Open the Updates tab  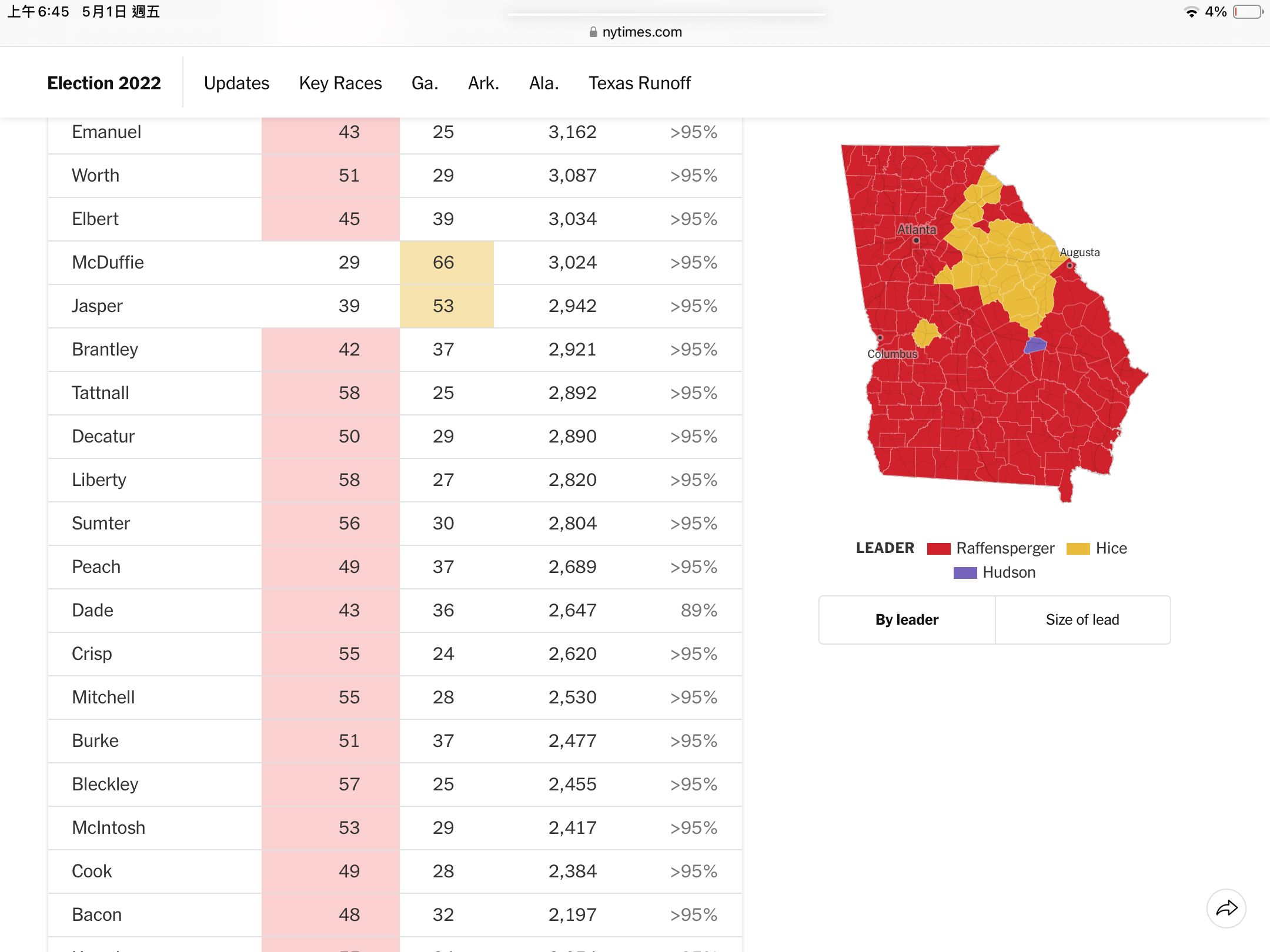click(236, 83)
